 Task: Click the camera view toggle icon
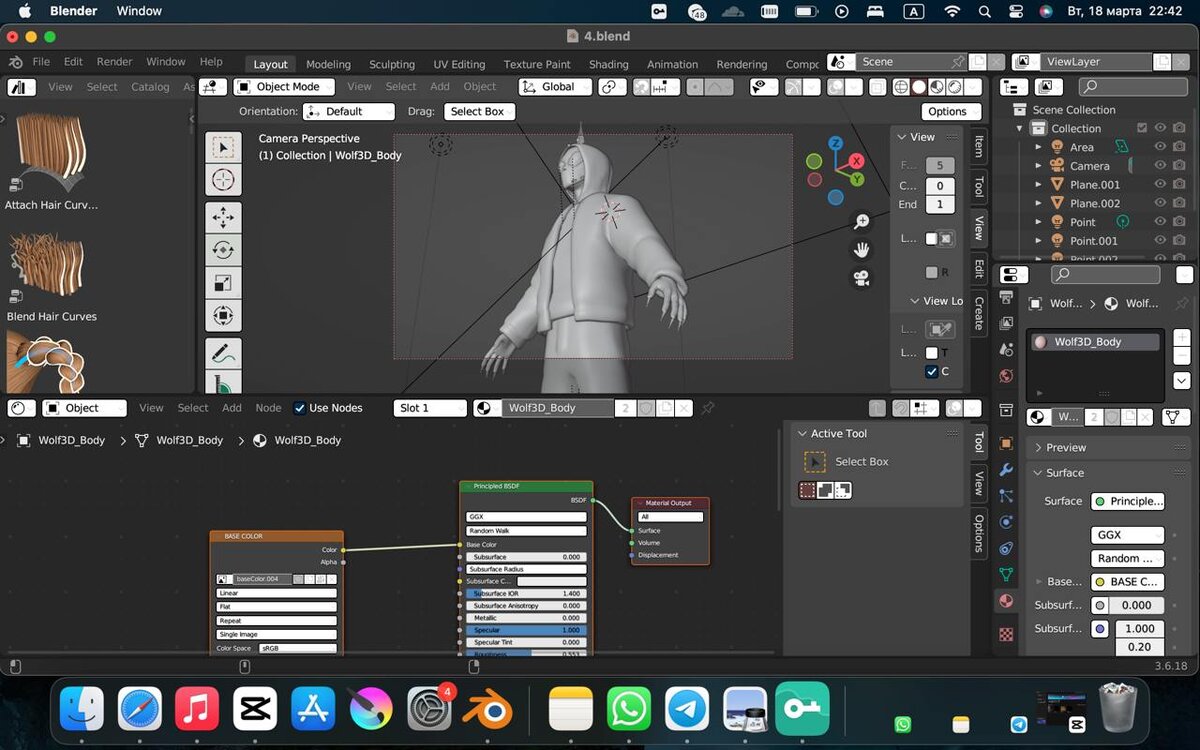coord(861,278)
